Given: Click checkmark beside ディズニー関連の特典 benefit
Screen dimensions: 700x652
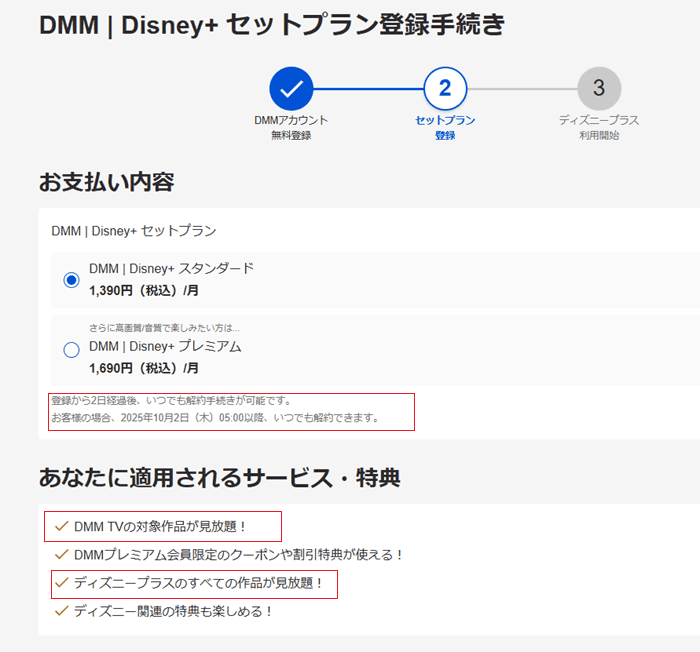Looking at the screenshot, I should tap(61, 610).
